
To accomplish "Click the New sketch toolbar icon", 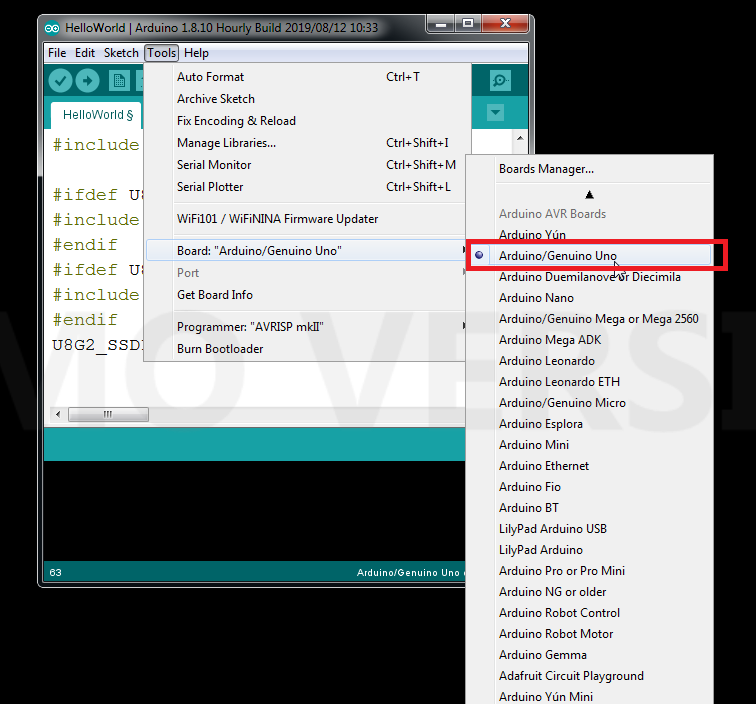I will pyautogui.click(x=119, y=81).
